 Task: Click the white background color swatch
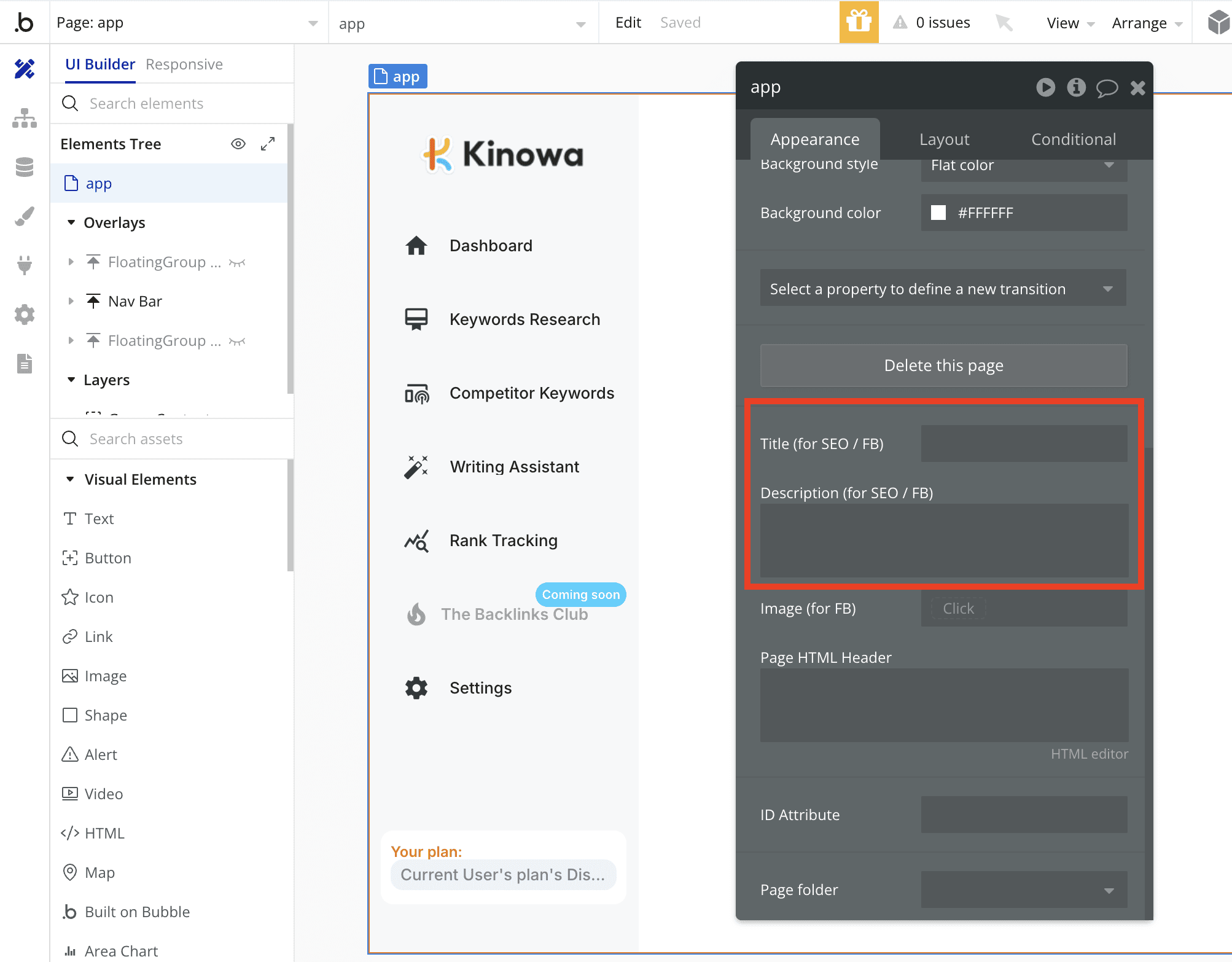point(938,213)
